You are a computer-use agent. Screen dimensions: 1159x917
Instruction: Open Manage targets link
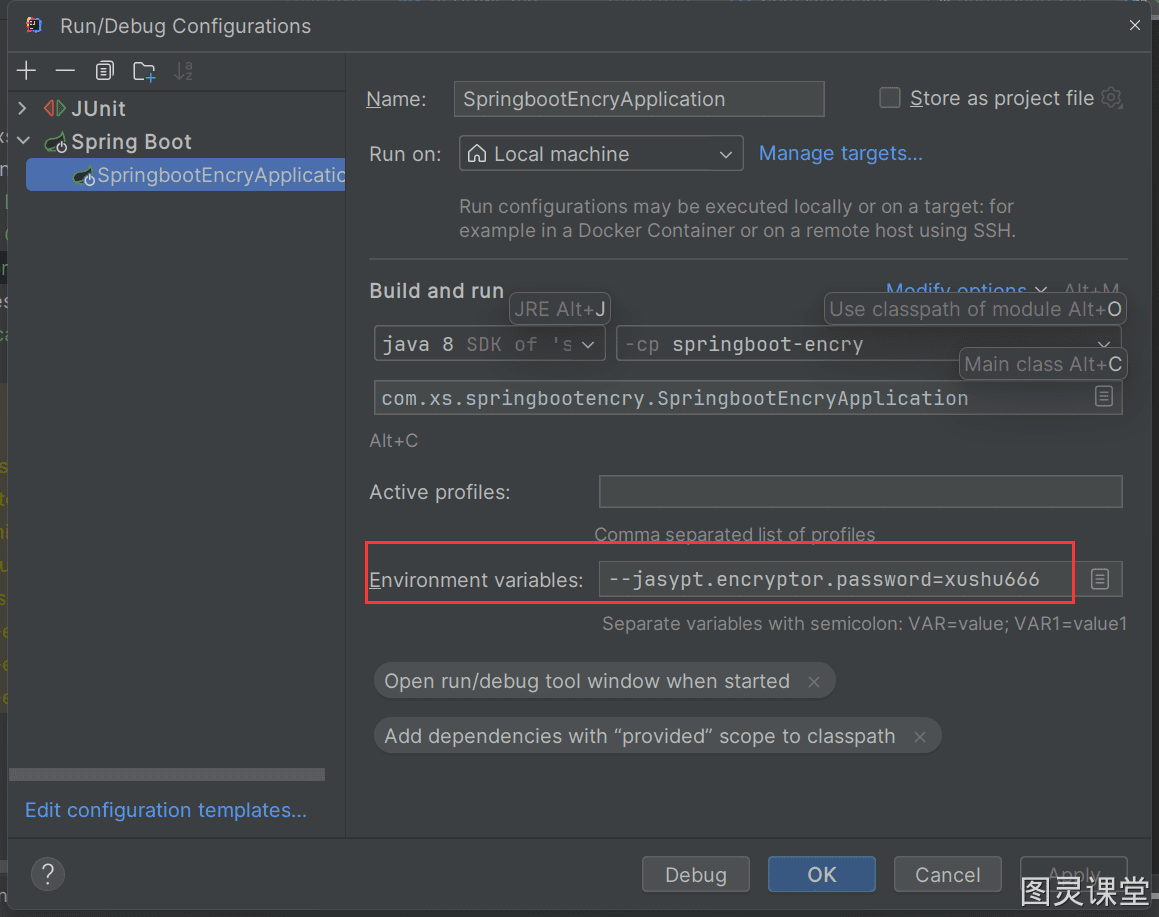click(840, 153)
